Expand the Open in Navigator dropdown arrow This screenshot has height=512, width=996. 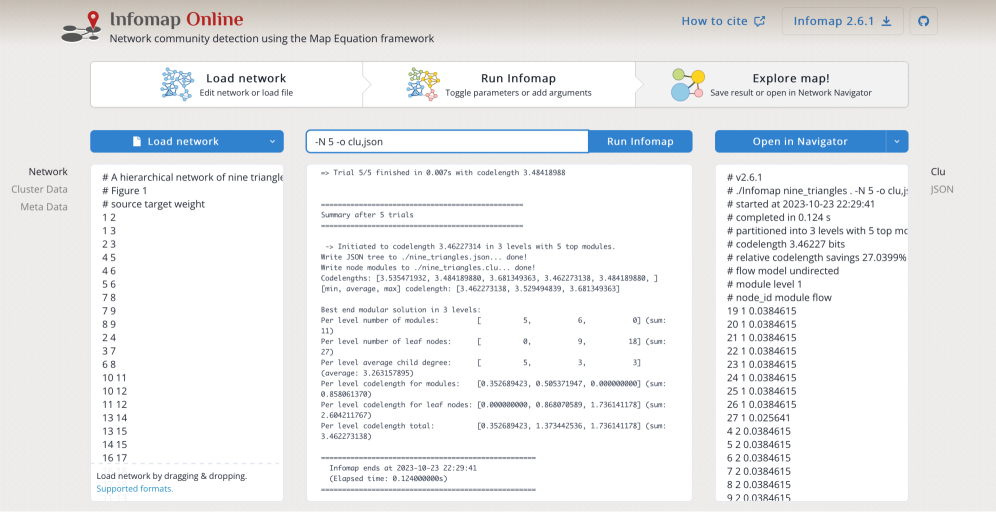pos(897,142)
